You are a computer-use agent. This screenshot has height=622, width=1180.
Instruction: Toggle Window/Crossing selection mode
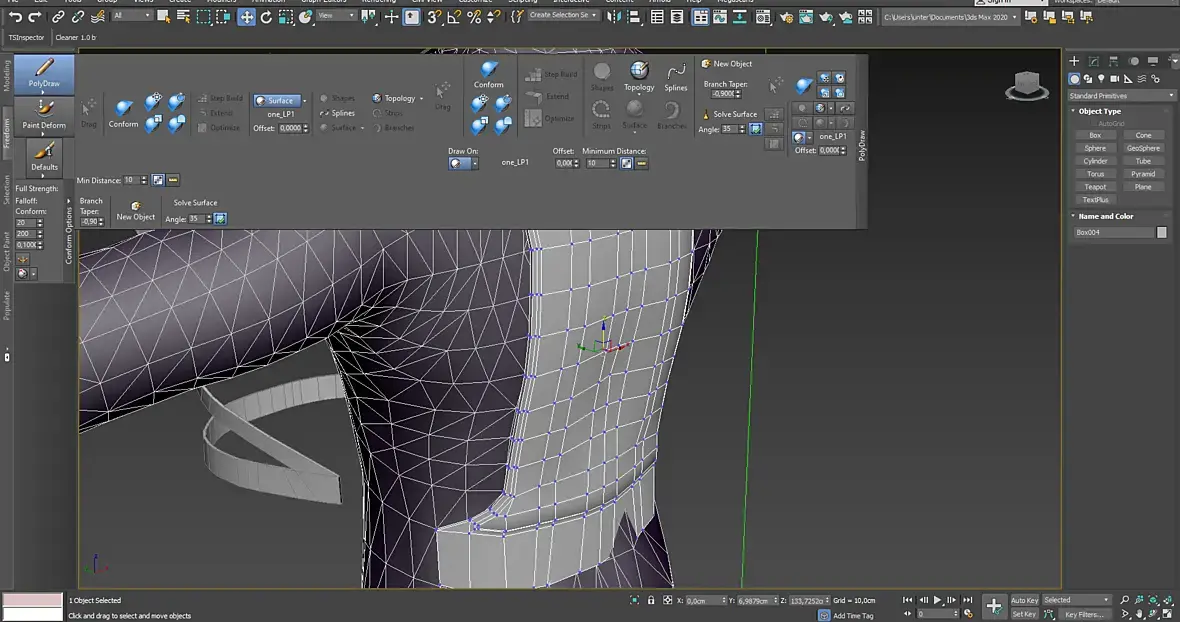coord(224,17)
